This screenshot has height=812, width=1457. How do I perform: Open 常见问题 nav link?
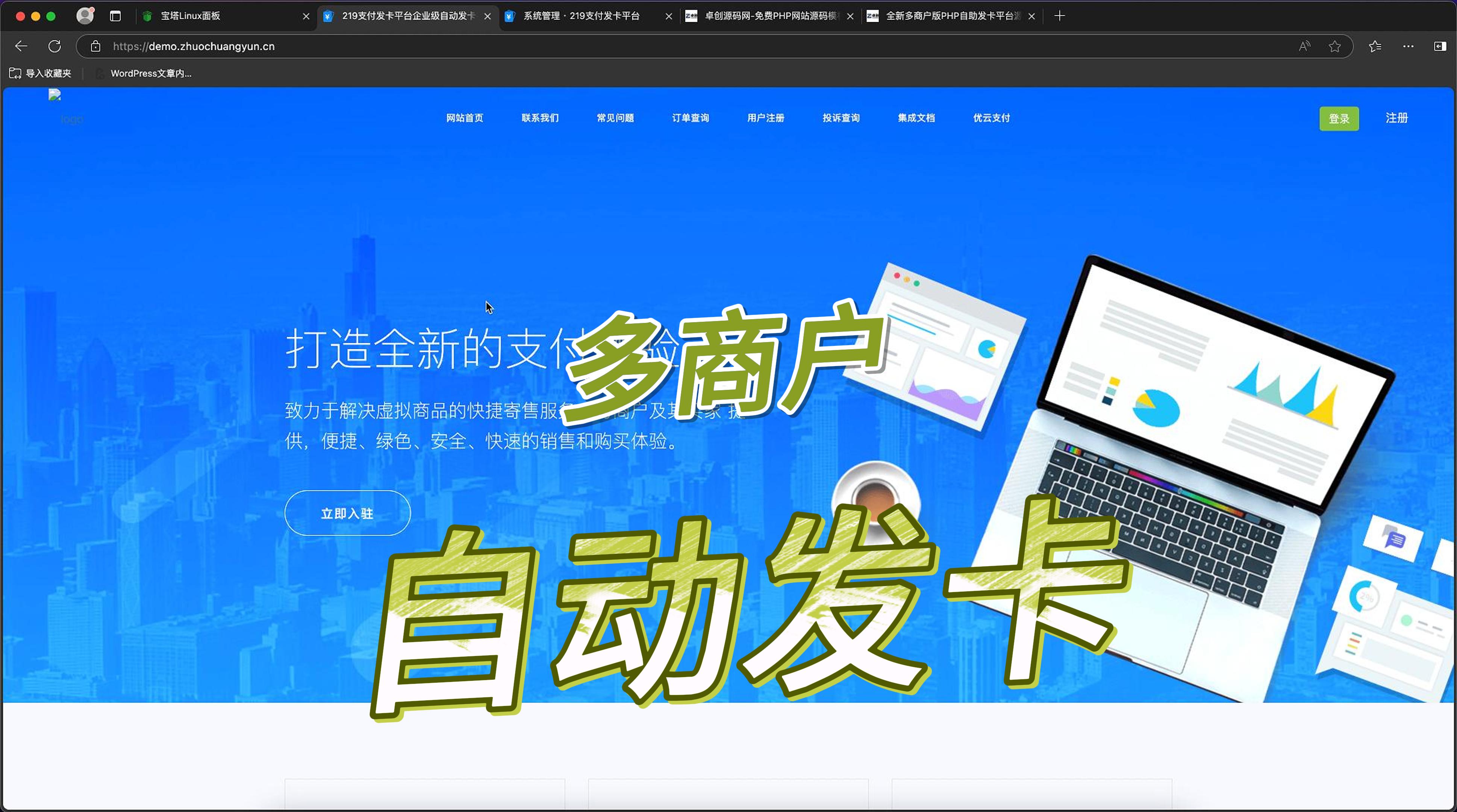(x=615, y=118)
